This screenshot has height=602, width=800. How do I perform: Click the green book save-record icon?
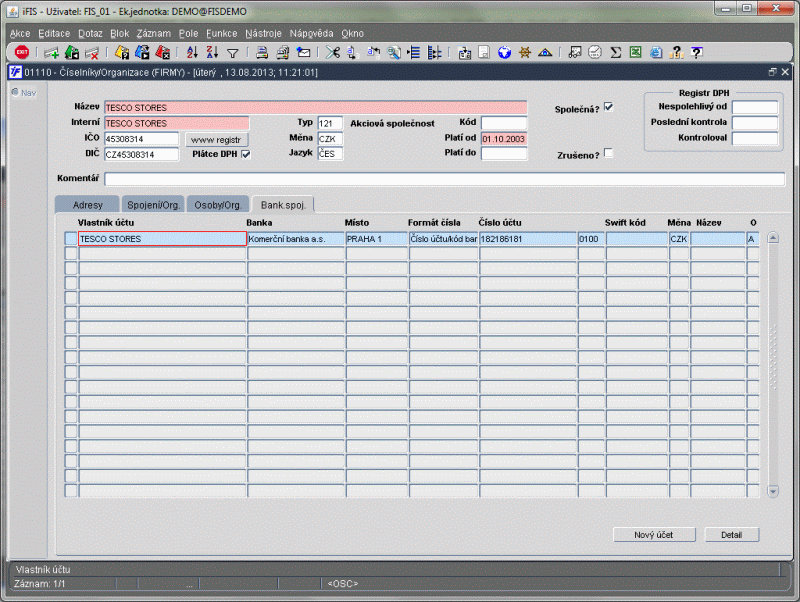(x=72, y=53)
